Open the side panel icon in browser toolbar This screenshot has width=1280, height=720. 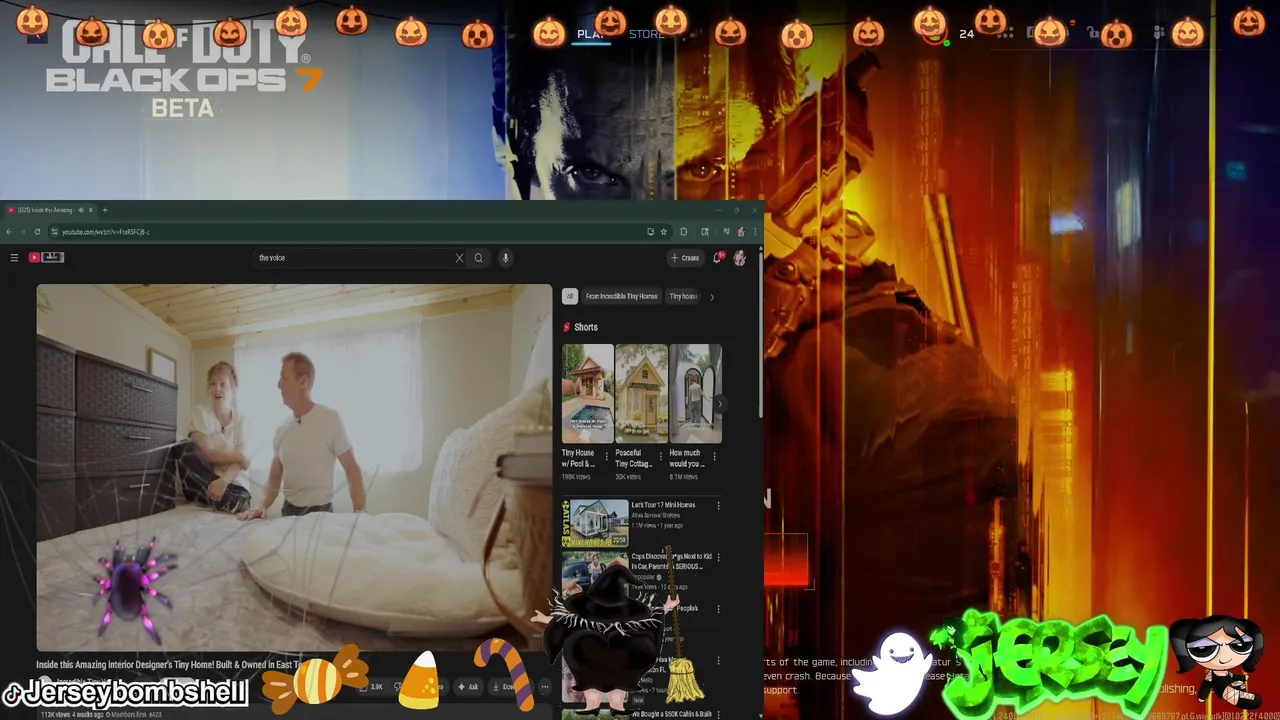point(705,232)
